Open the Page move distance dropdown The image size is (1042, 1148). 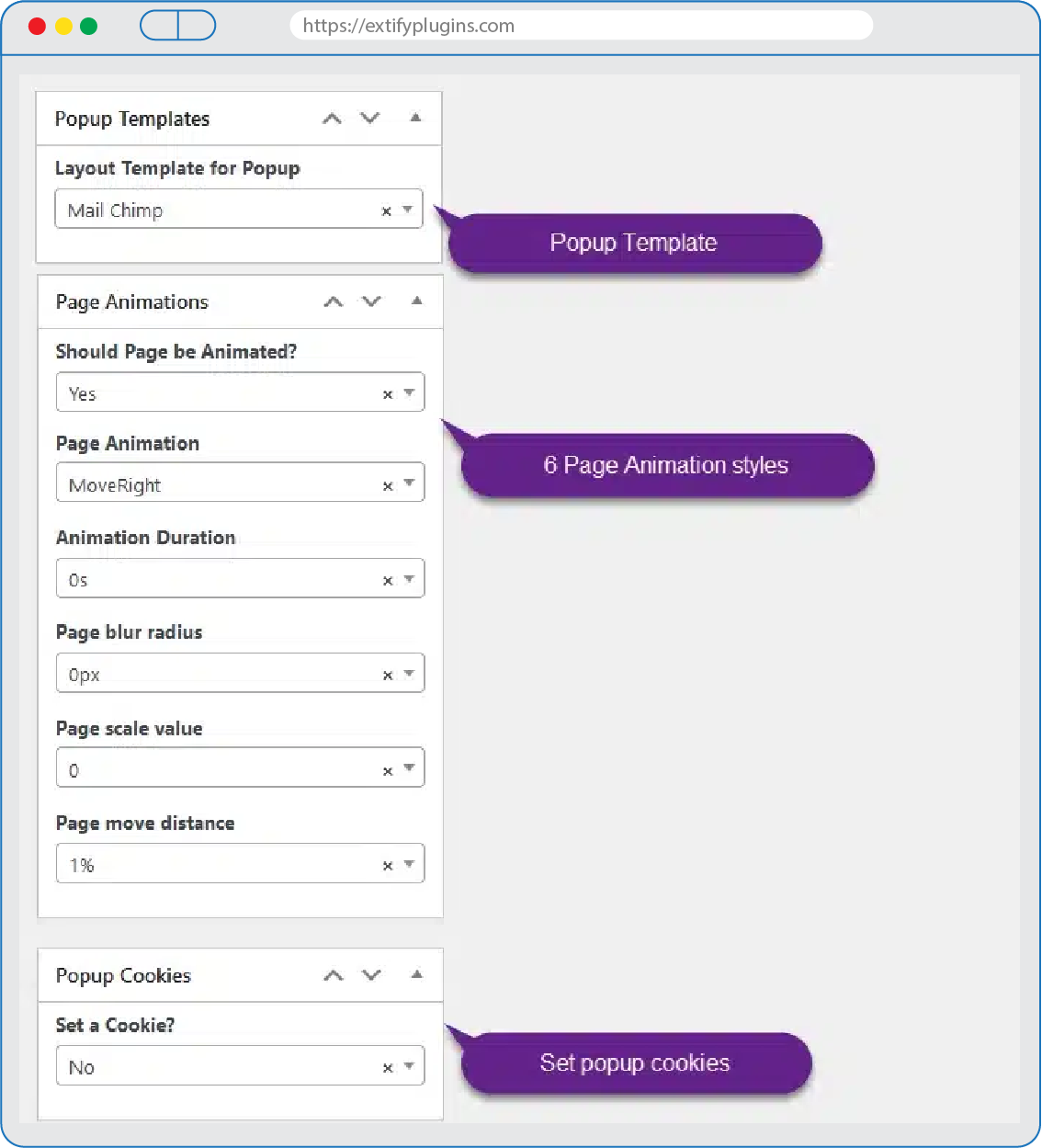click(409, 864)
